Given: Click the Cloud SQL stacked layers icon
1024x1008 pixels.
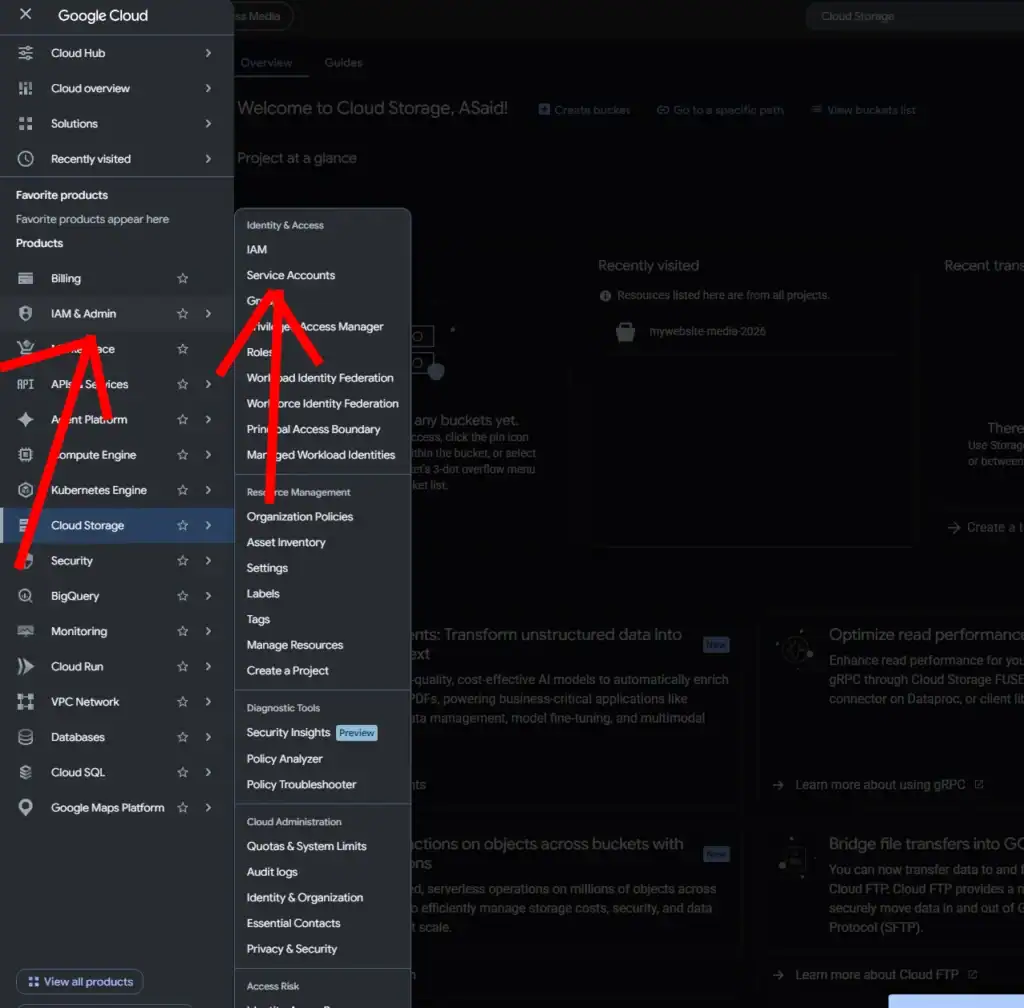Looking at the screenshot, I should (x=25, y=772).
